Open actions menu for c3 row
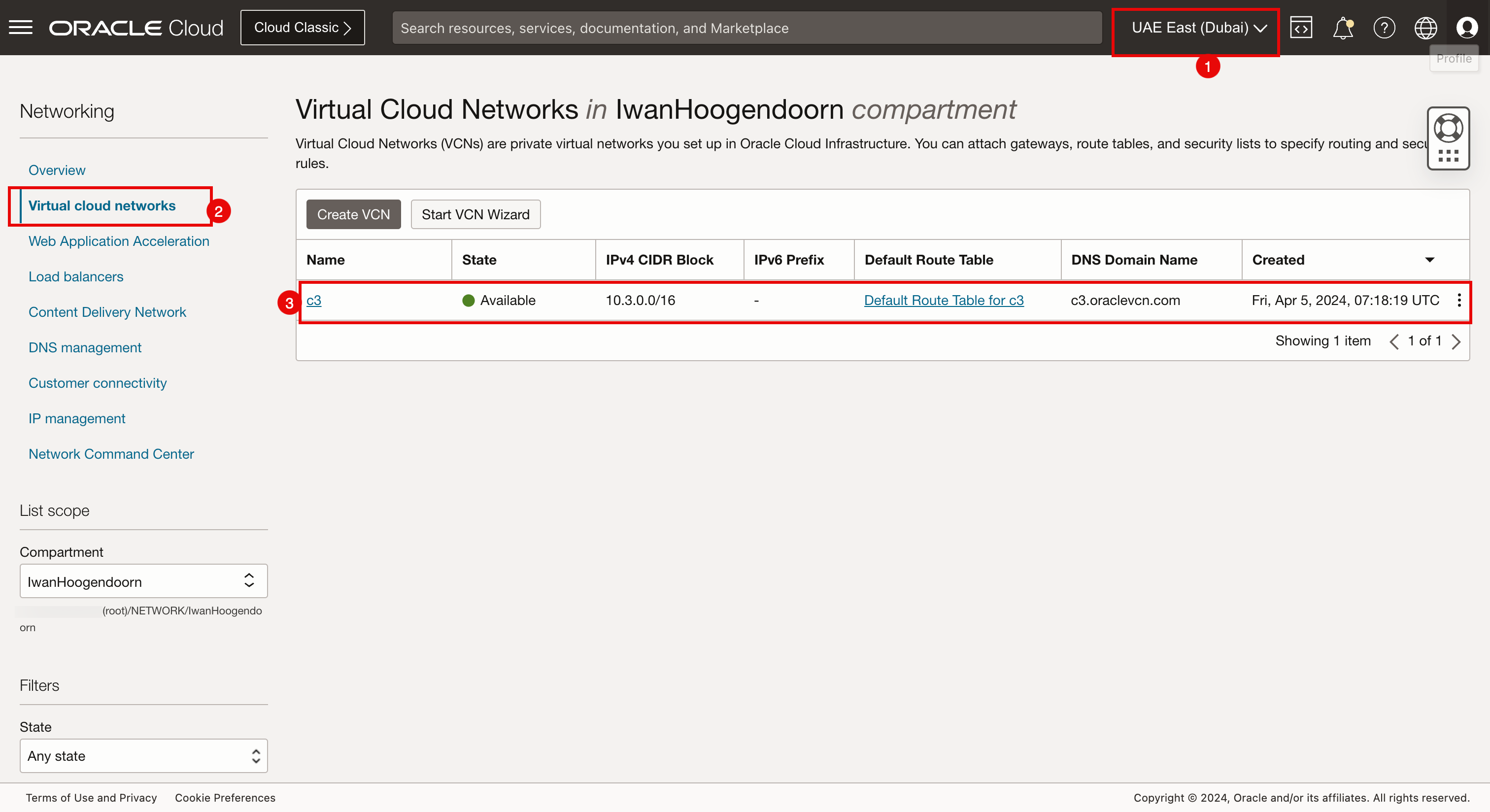The height and width of the screenshot is (812, 1490). (x=1459, y=300)
